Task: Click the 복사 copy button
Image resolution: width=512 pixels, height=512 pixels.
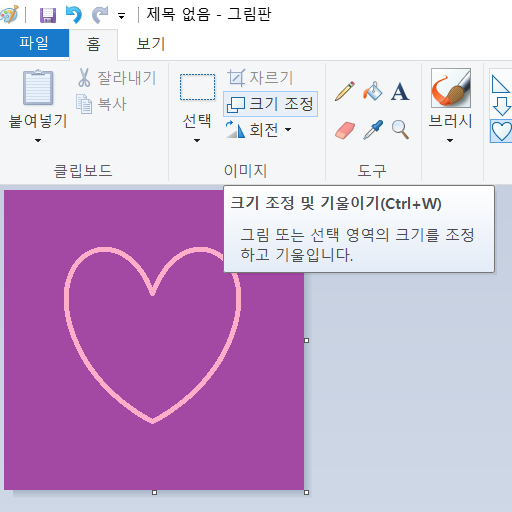Action: (101, 104)
